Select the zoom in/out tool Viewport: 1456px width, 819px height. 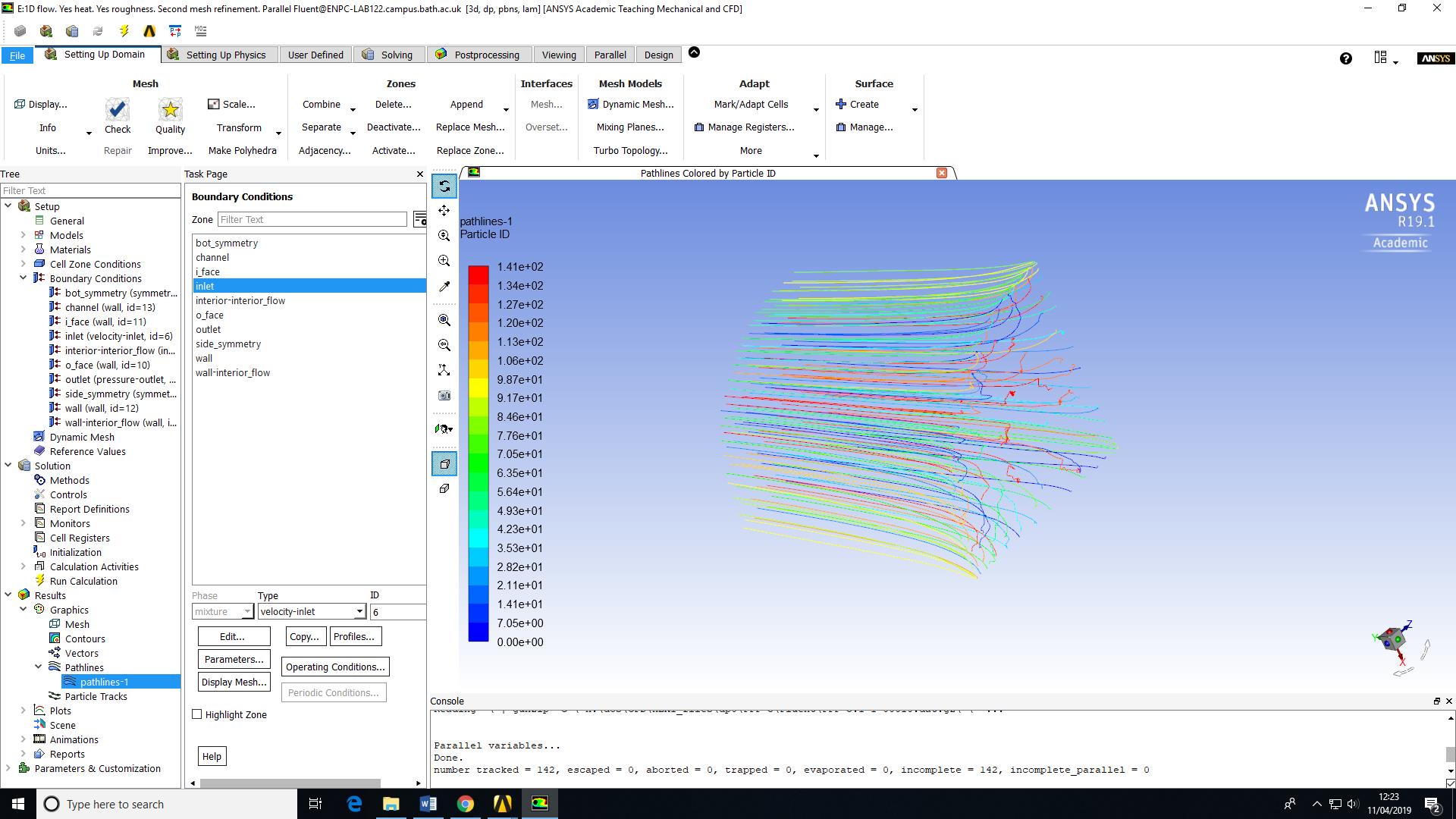(444, 236)
